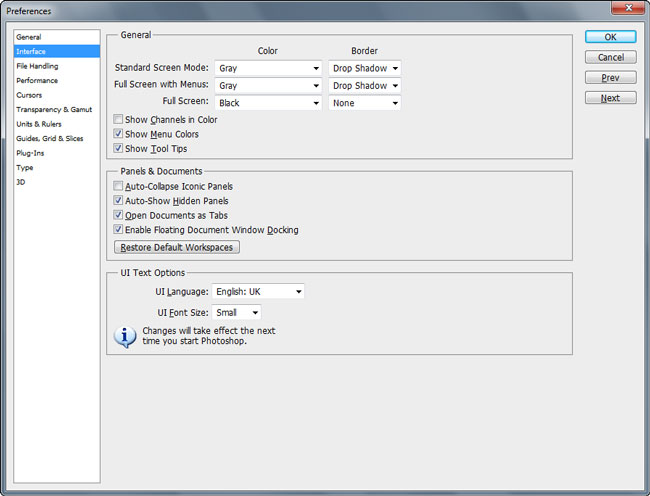The image size is (650, 496).
Task: Click the Next button
Action: pos(610,98)
